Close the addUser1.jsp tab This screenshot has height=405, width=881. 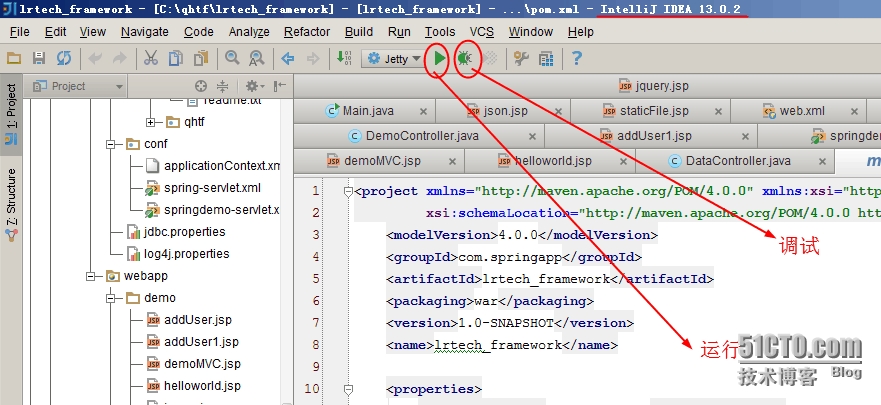[746, 136]
